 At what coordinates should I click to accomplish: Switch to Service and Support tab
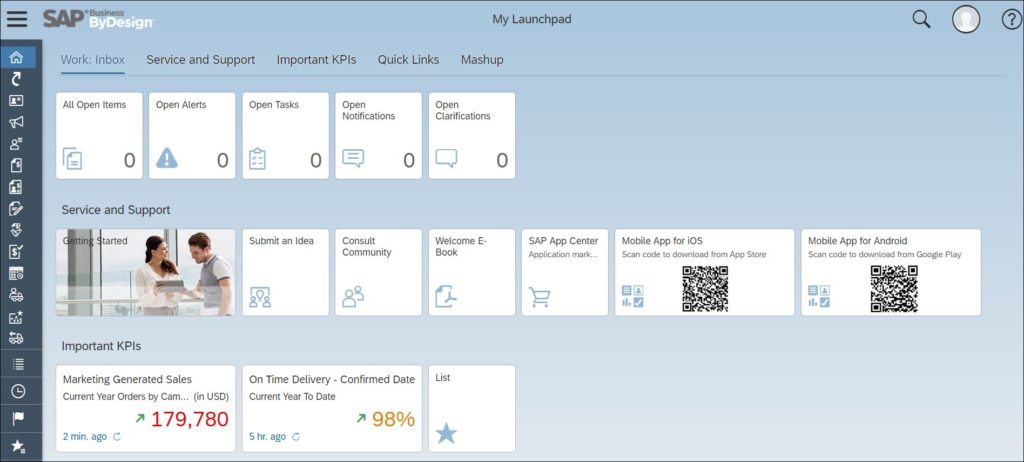(x=200, y=59)
